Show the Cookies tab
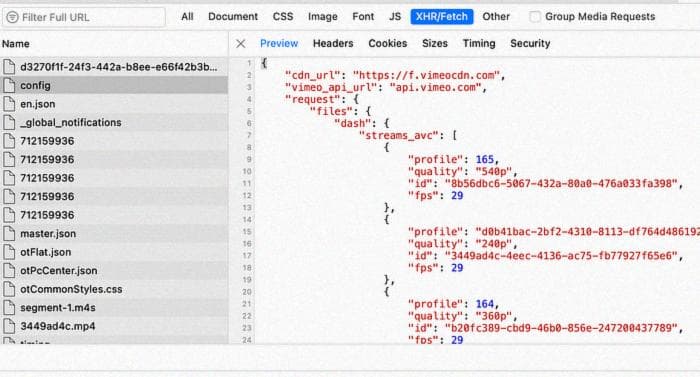The width and height of the screenshot is (700, 377). 388,43
